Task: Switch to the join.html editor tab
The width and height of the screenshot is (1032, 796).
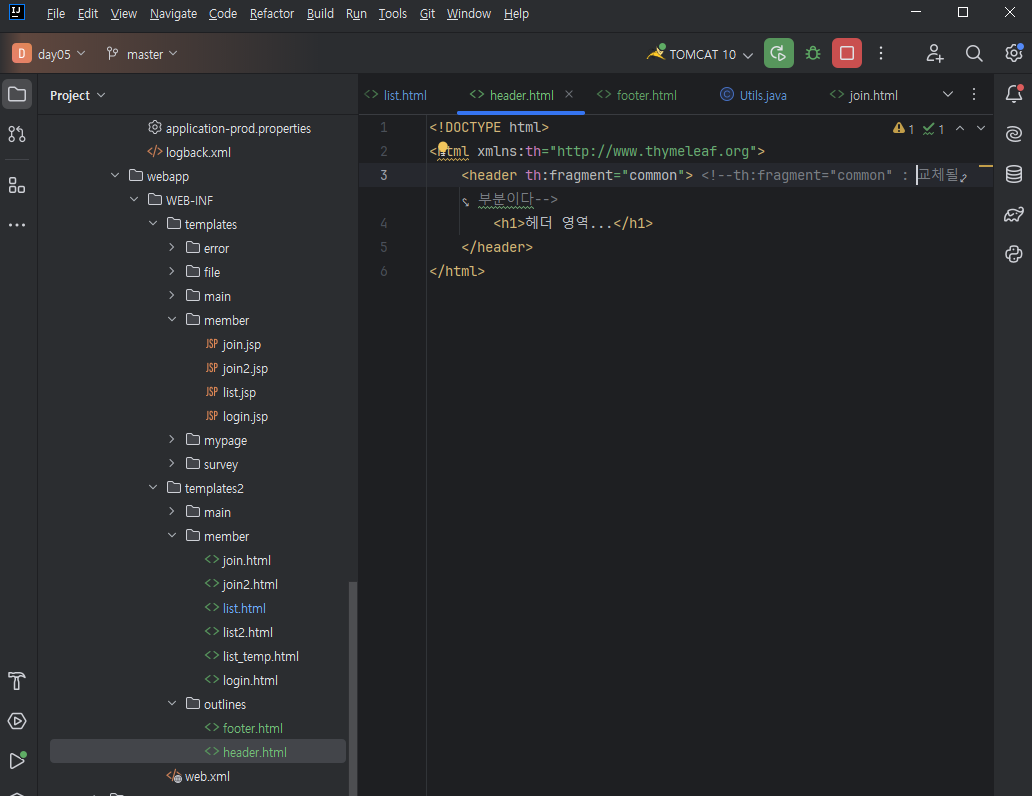Action: click(x=864, y=95)
